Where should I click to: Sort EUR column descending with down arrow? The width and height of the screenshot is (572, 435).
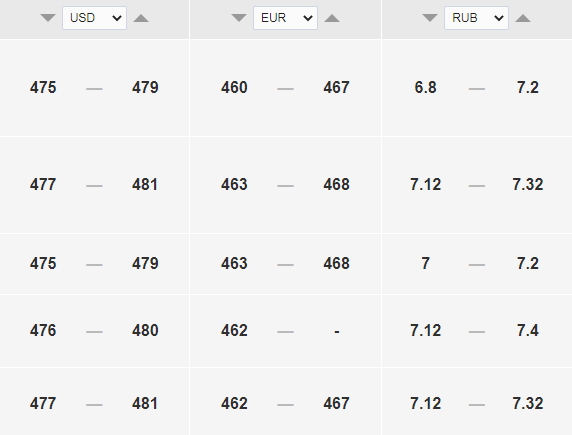239,18
